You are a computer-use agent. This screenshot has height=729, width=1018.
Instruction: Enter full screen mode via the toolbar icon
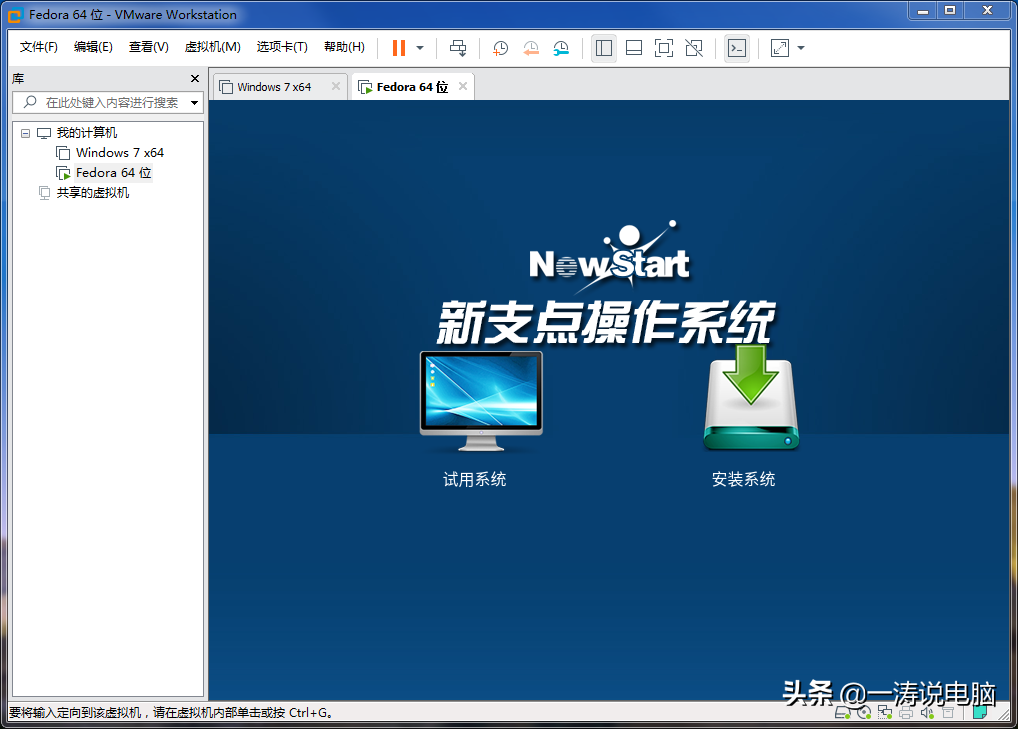[664, 48]
